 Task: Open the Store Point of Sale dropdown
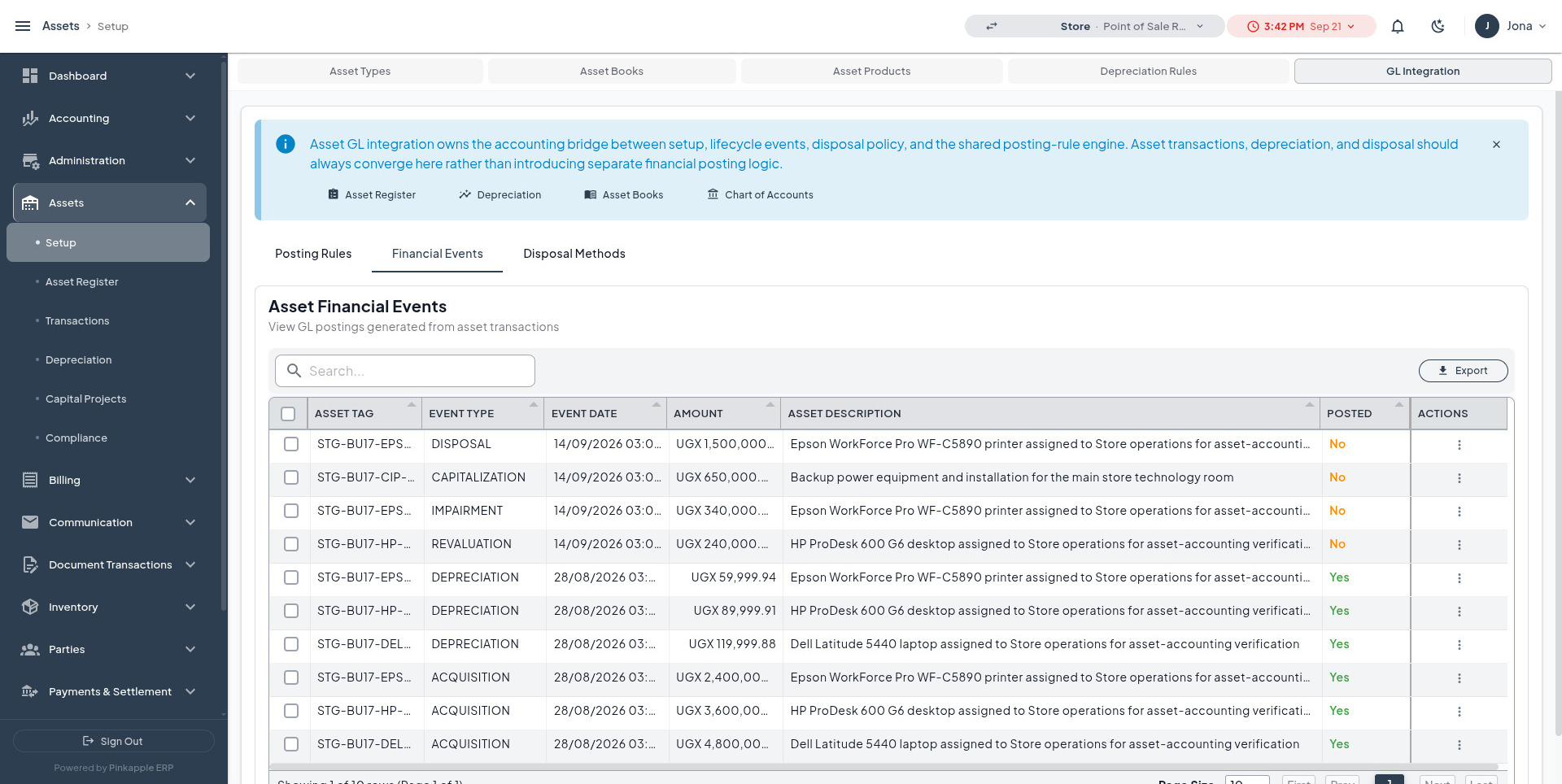click(1094, 26)
